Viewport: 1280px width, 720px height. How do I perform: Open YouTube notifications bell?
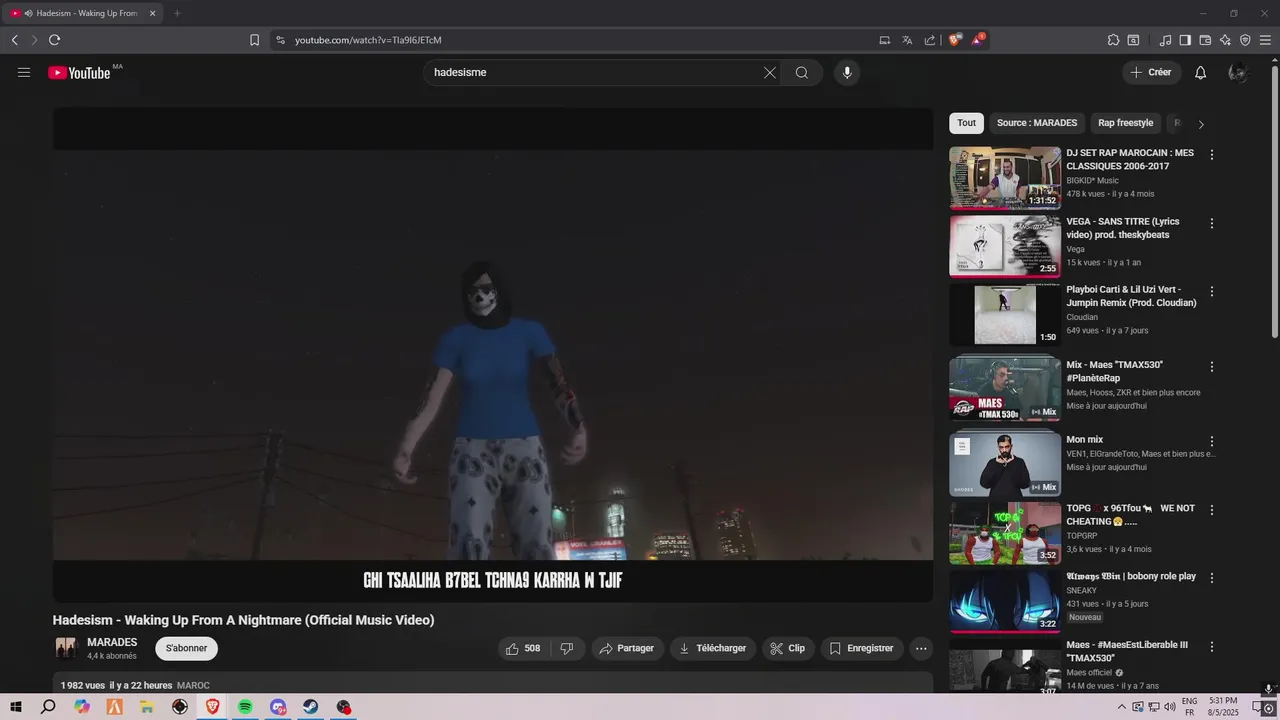click(x=1201, y=72)
